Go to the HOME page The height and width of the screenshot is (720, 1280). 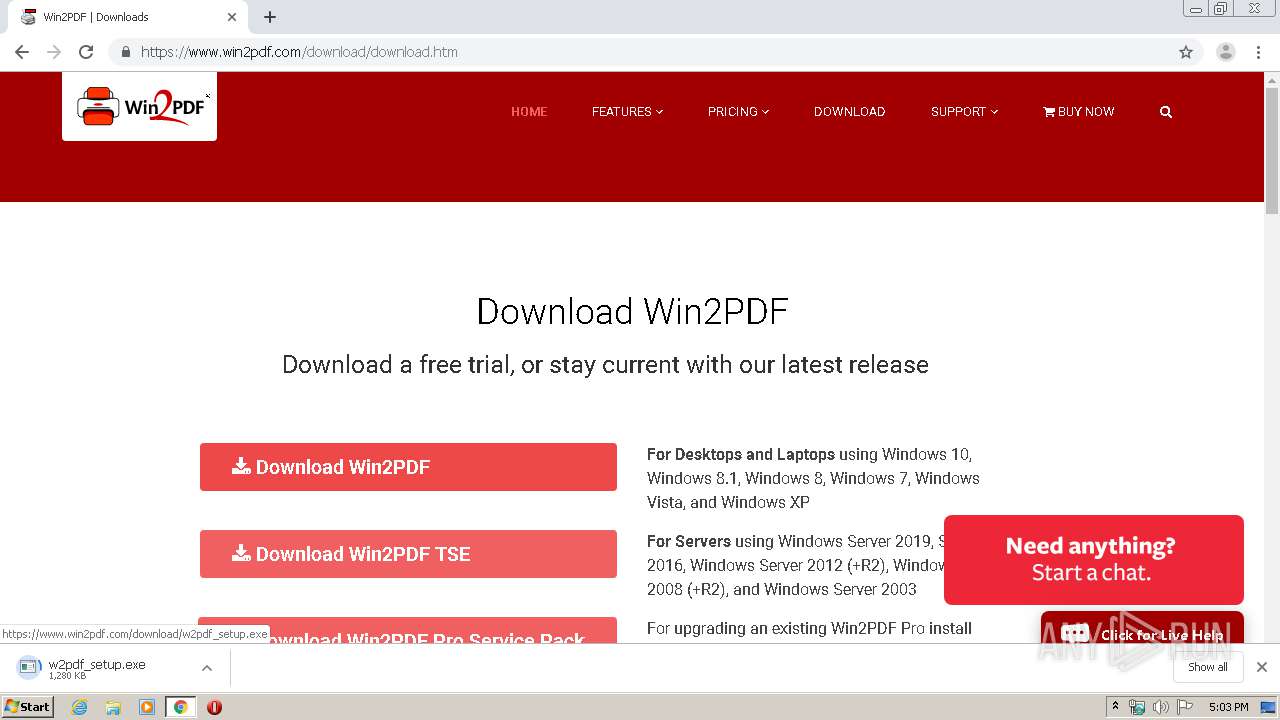click(529, 112)
